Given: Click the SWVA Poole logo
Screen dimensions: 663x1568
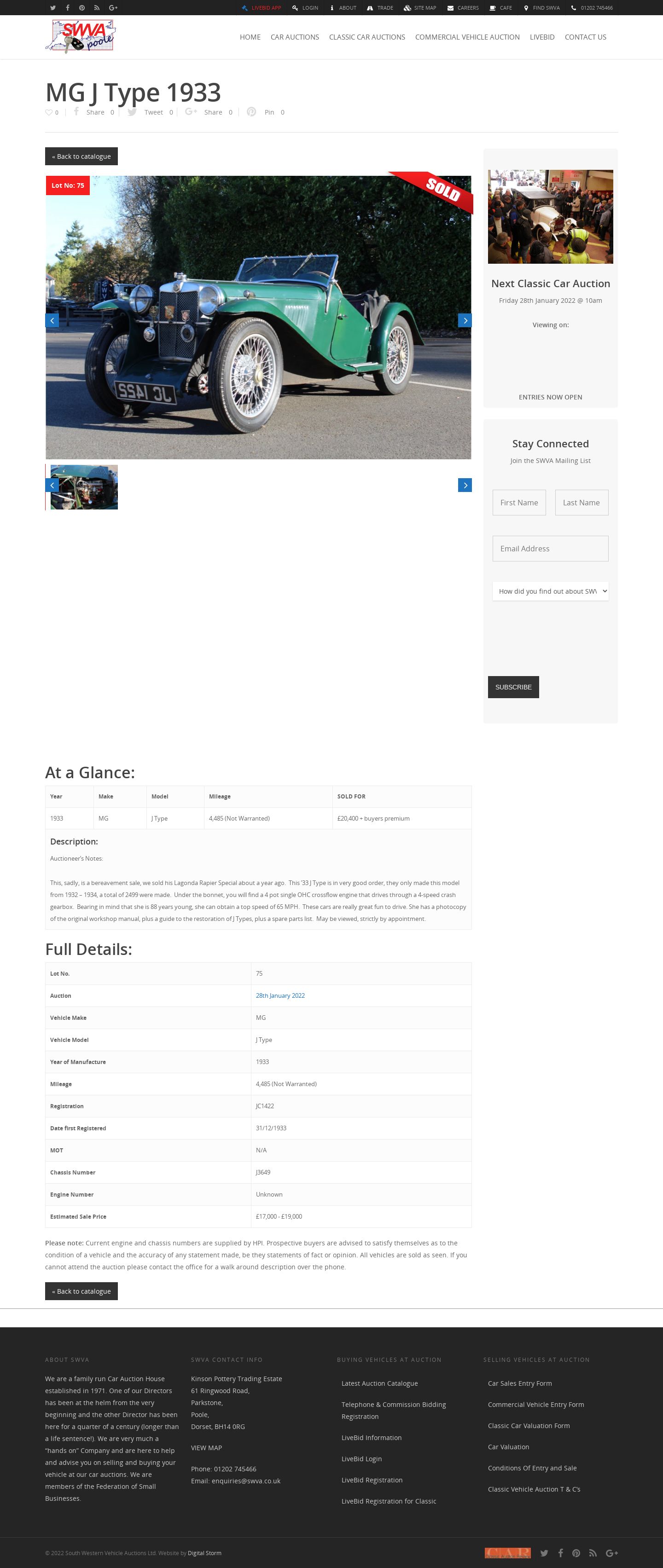Looking at the screenshot, I should (x=81, y=36).
